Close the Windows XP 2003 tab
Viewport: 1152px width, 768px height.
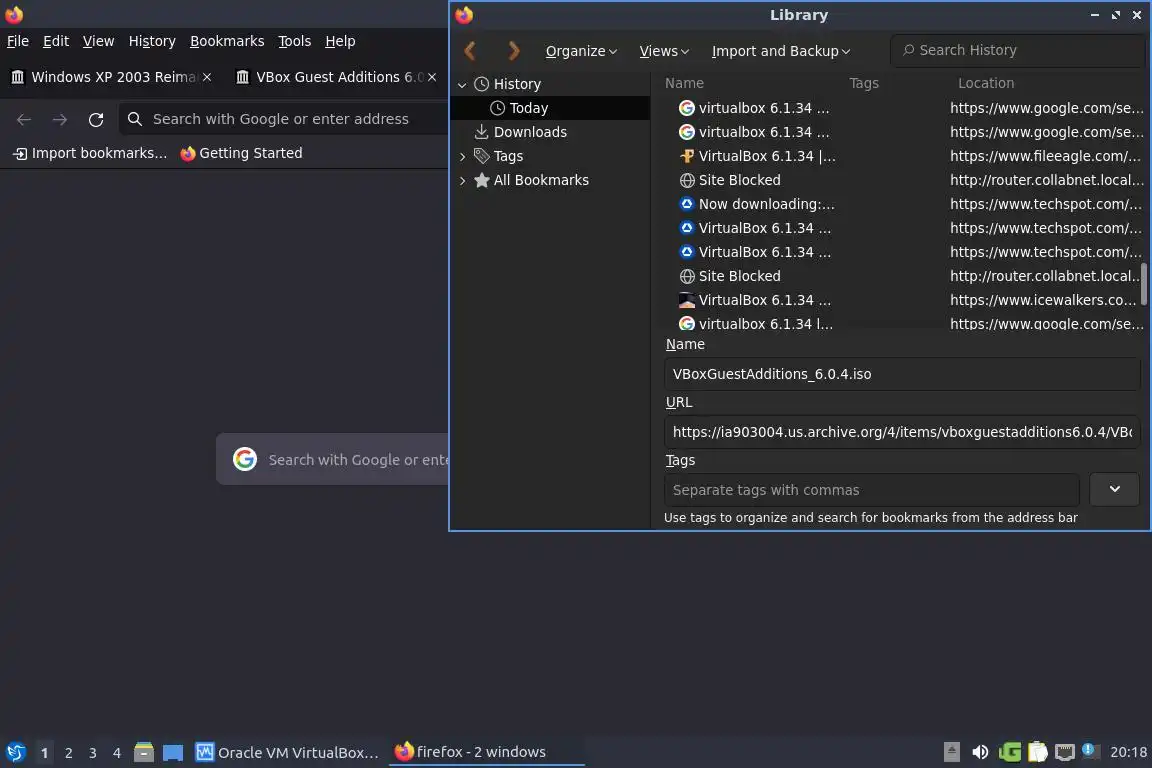(207, 77)
